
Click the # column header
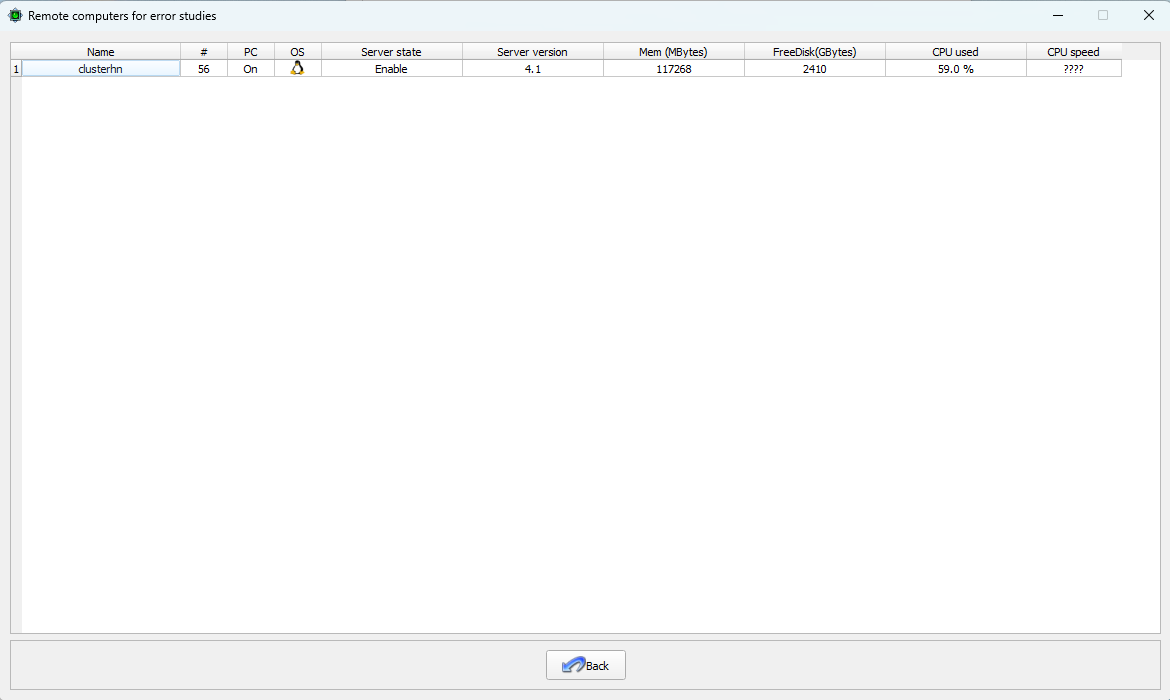(x=204, y=51)
